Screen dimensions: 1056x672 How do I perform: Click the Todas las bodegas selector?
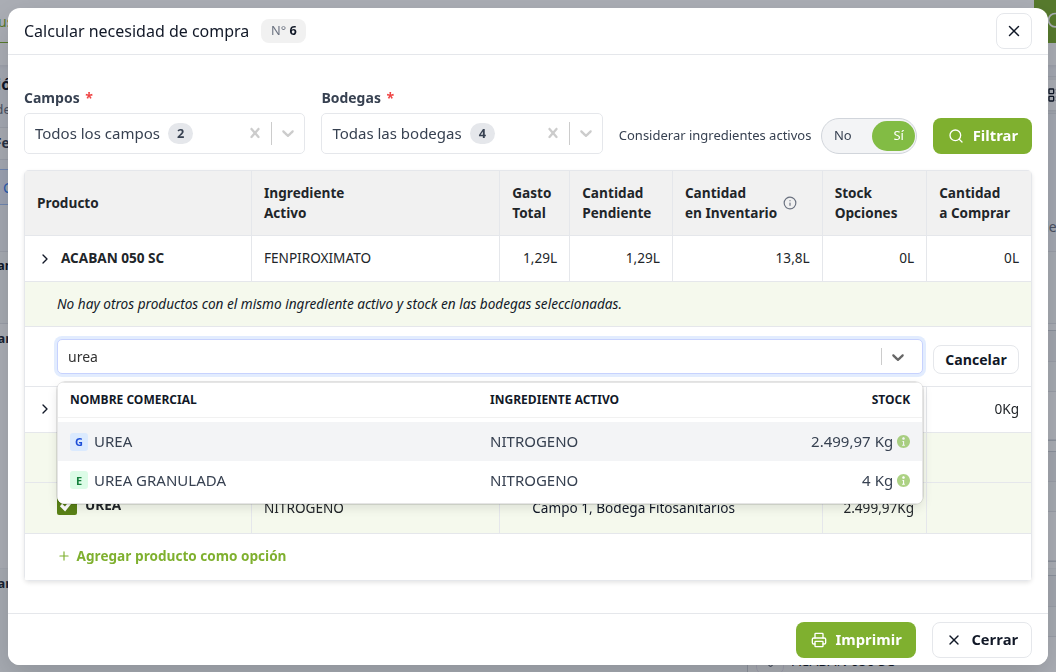(461, 133)
